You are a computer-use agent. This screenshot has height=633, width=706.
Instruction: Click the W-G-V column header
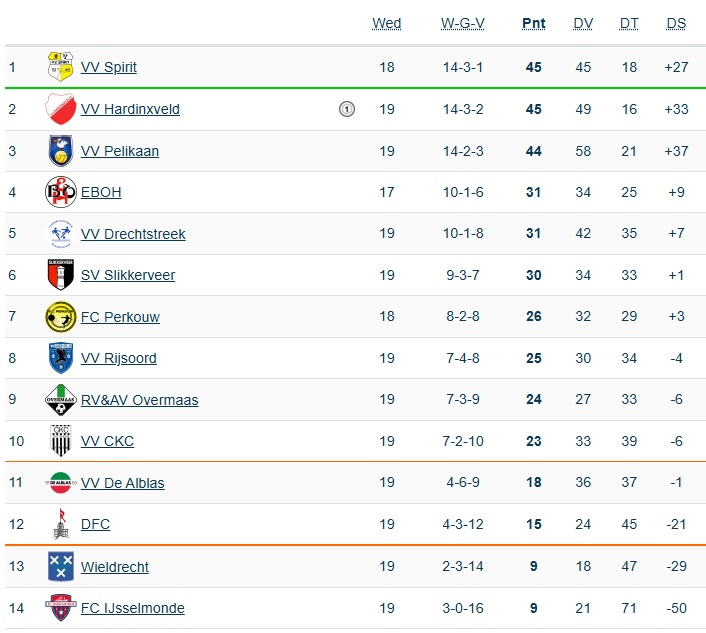point(463,24)
